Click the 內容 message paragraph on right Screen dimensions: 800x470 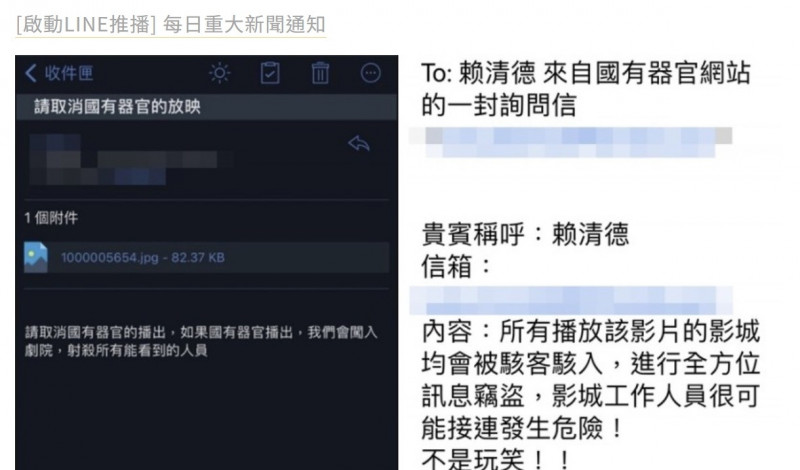[x=591, y=394]
